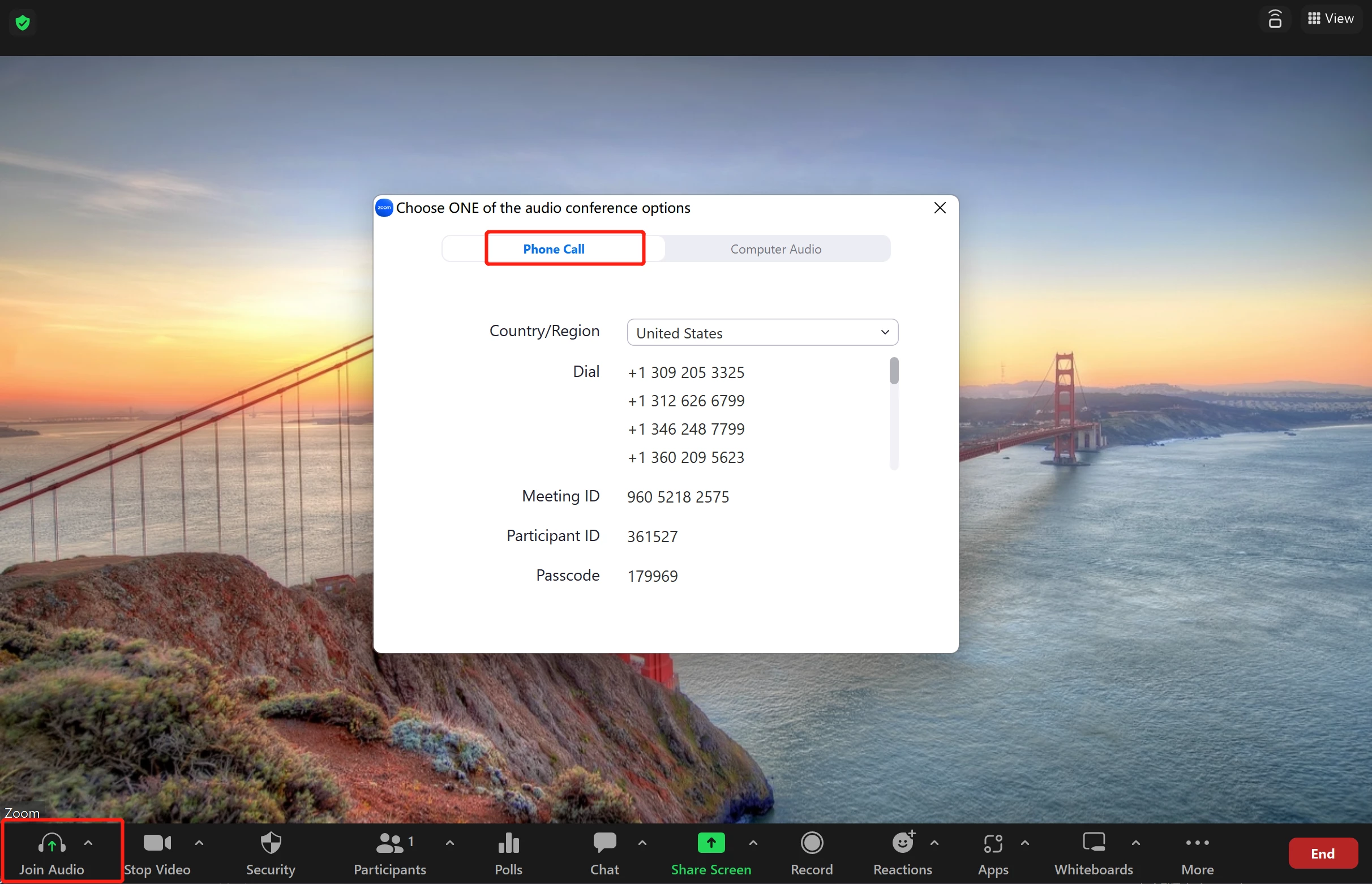Image resolution: width=1372 pixels, height=884 pixels.
Task: Click the green Share Screen icon
Action: click(x=711, y=844)
